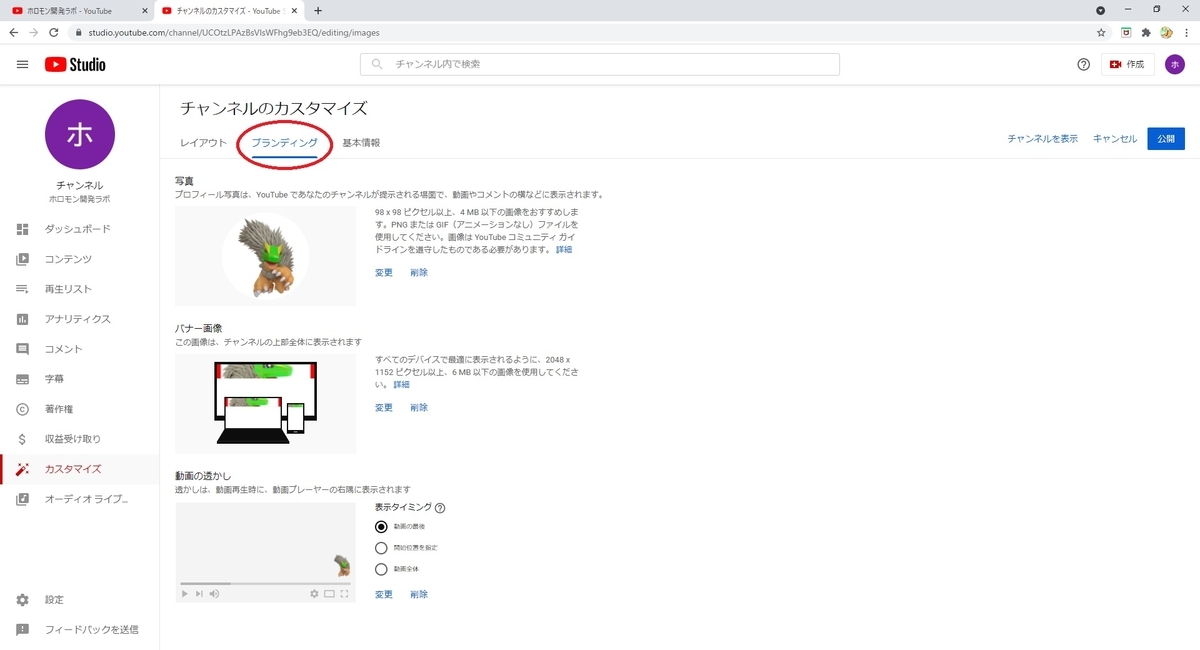Open a new browser tab with plus
Viewport: 1200px width, 650px height.
(318, 10)
